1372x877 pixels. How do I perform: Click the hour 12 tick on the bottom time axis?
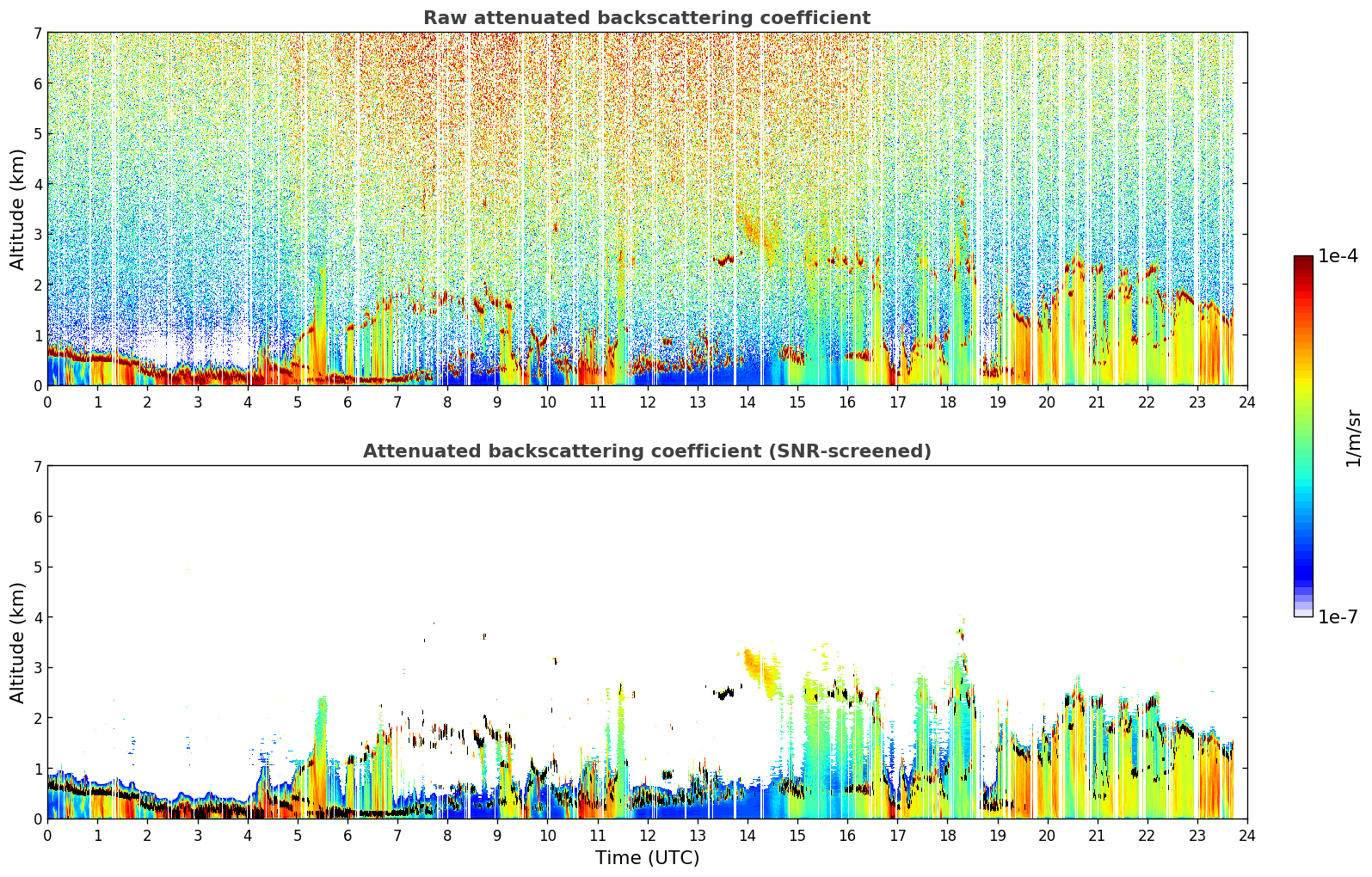coord(647,835)
